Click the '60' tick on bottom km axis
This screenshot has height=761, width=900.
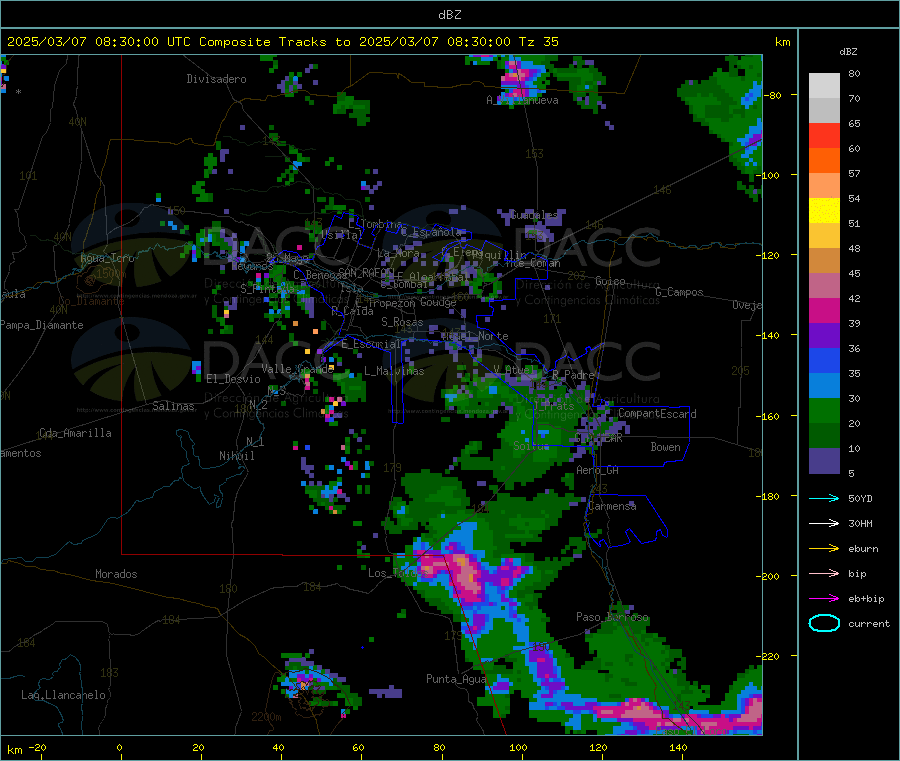pyautogui.click(x=358, y=748)
